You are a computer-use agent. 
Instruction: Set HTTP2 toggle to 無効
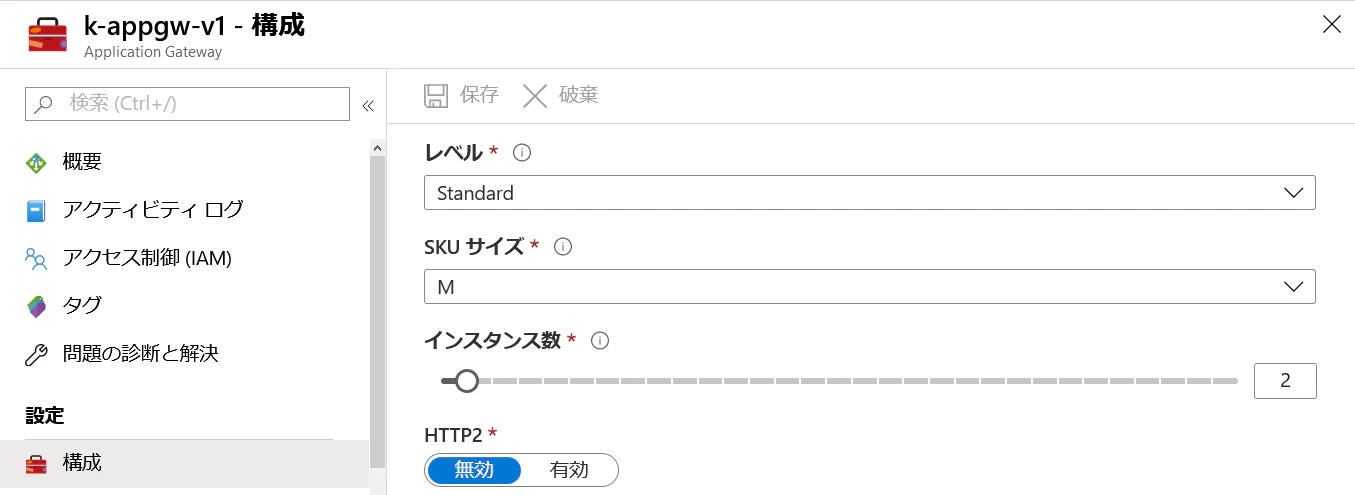click(x=474, y=470)
